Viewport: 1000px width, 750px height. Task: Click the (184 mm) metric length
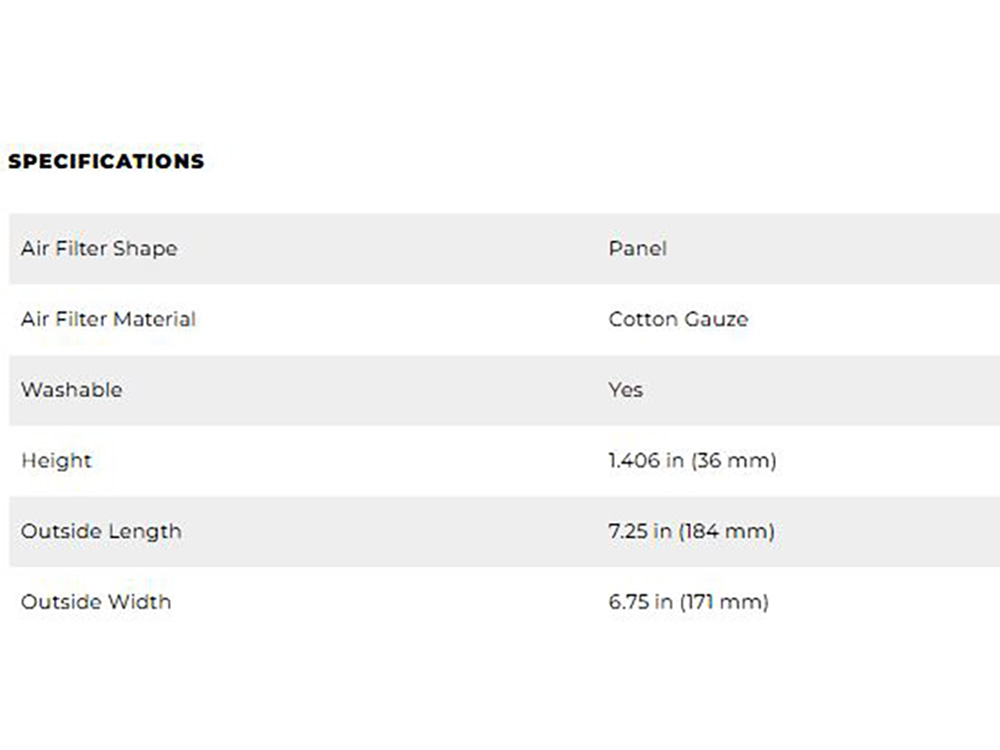coord(727,532)
